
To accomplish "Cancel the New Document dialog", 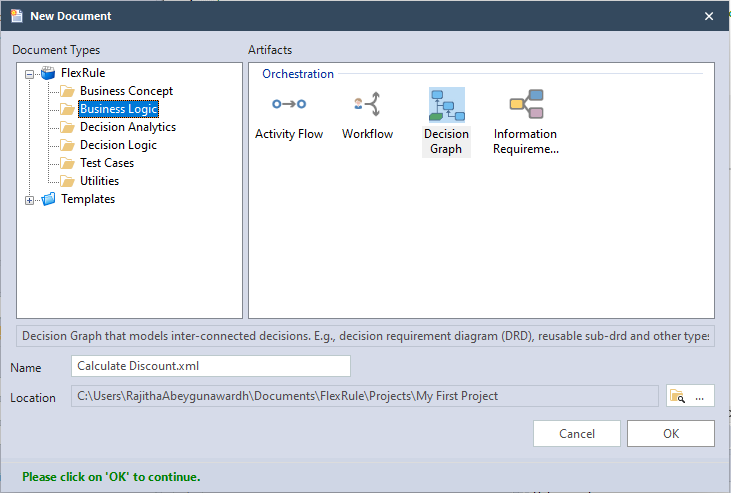I will [577, 433].
